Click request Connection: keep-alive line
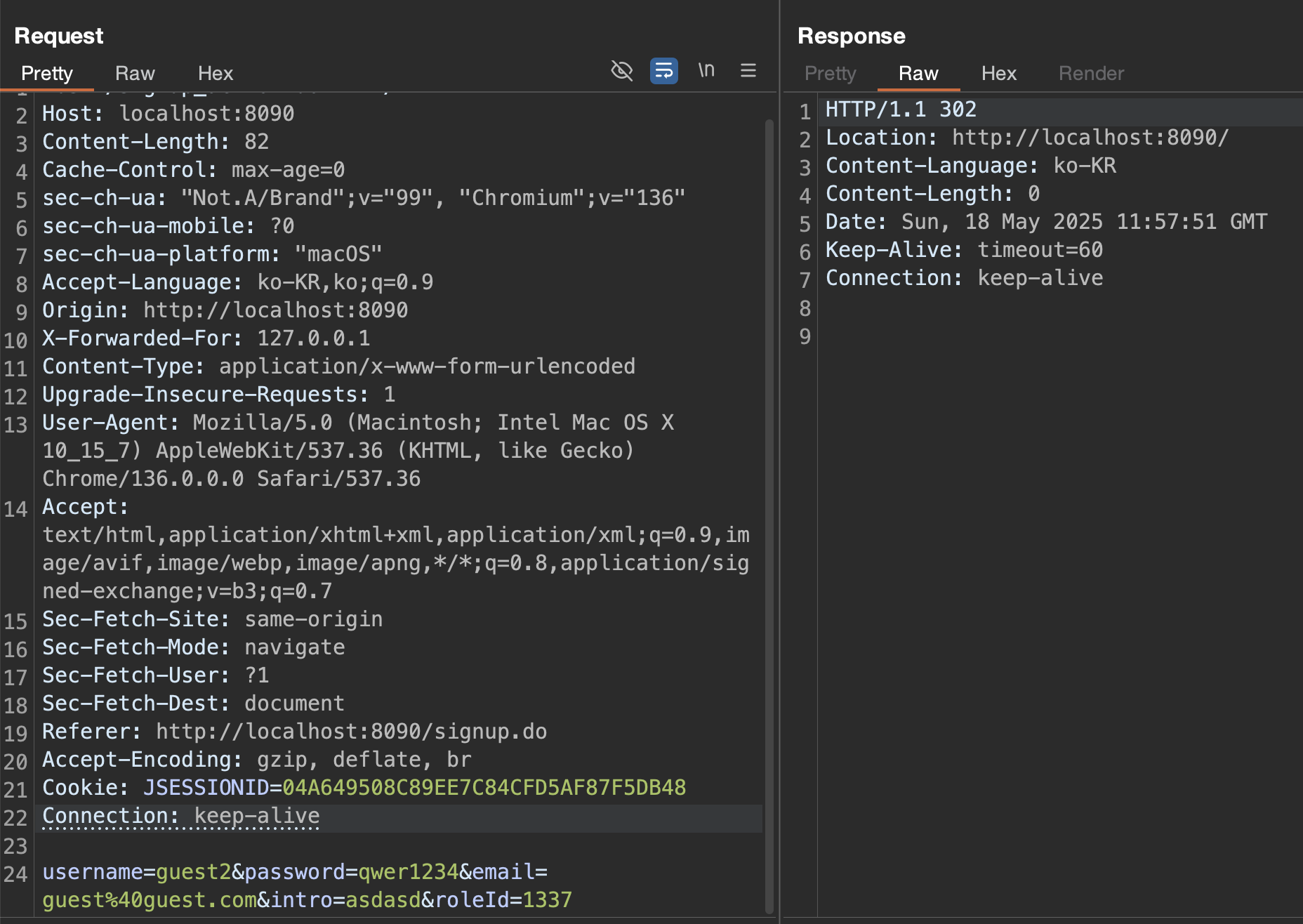This screenshot has height=924, width=1303. [x=181, y=816]
